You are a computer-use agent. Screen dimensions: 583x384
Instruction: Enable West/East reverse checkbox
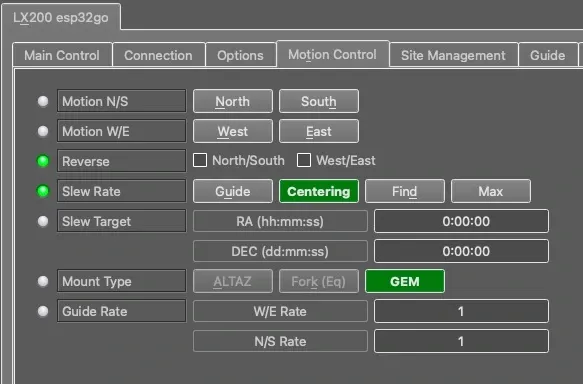click(304, 161)
